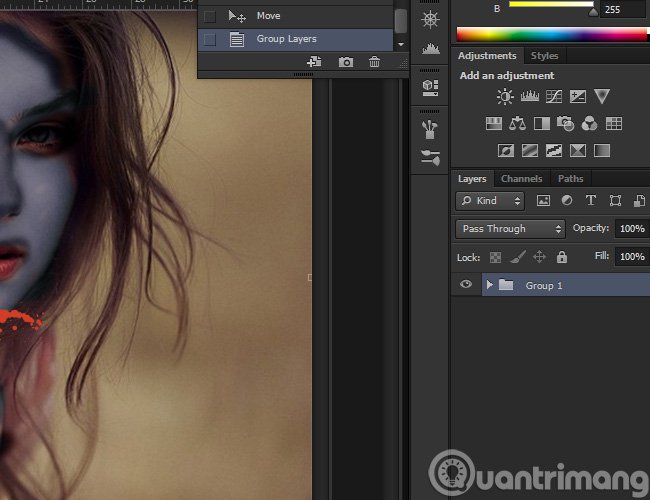Open the 3D panel cube icon
Screen dimensions: 650x500
(430, 87)
